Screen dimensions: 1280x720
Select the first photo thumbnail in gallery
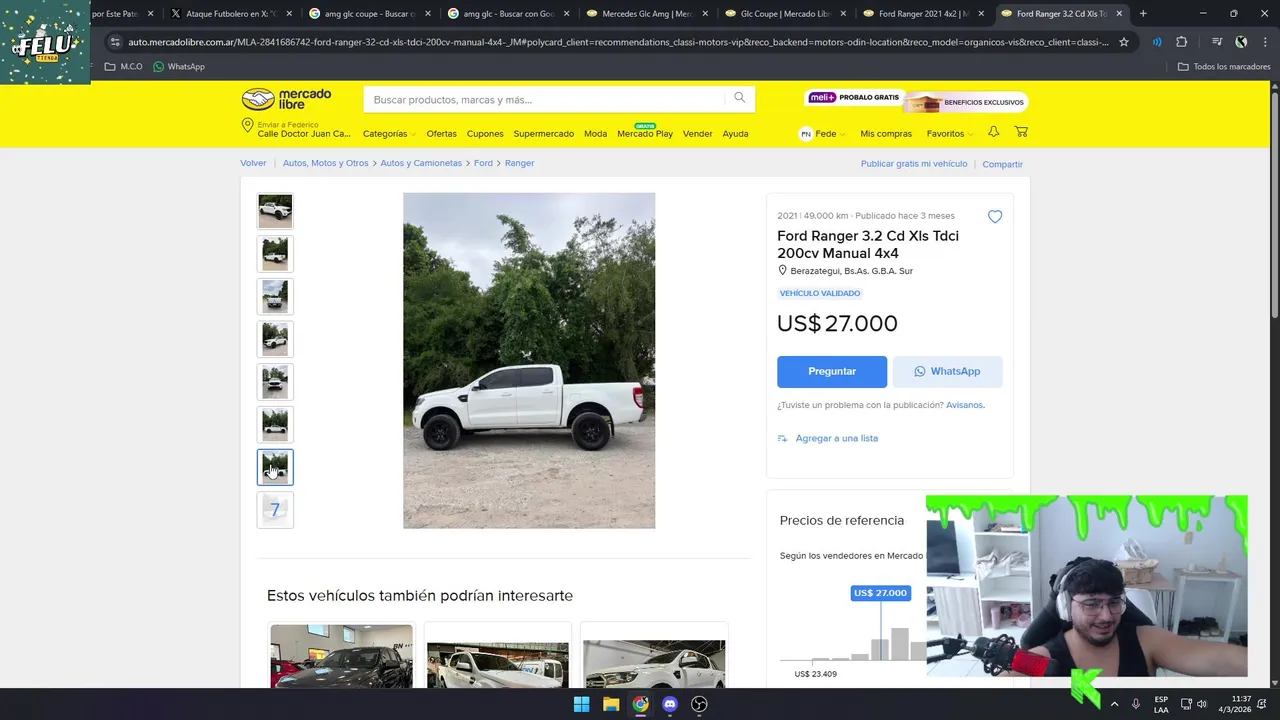[275, 211]
